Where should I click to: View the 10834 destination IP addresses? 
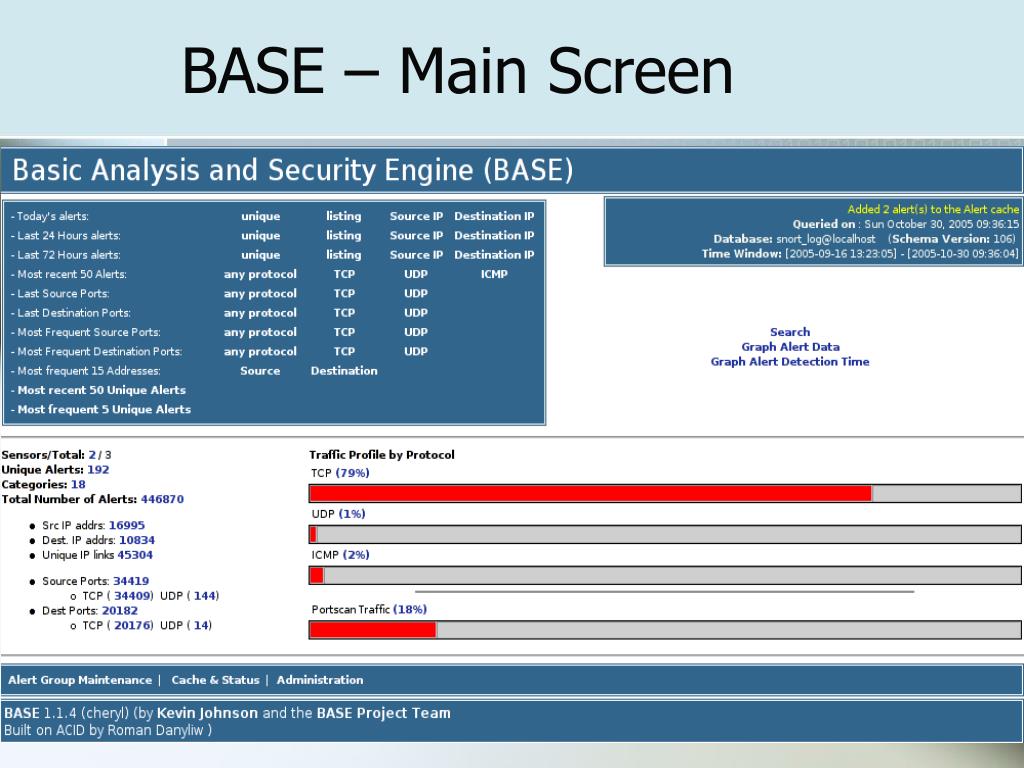click(x=137, y=541)
